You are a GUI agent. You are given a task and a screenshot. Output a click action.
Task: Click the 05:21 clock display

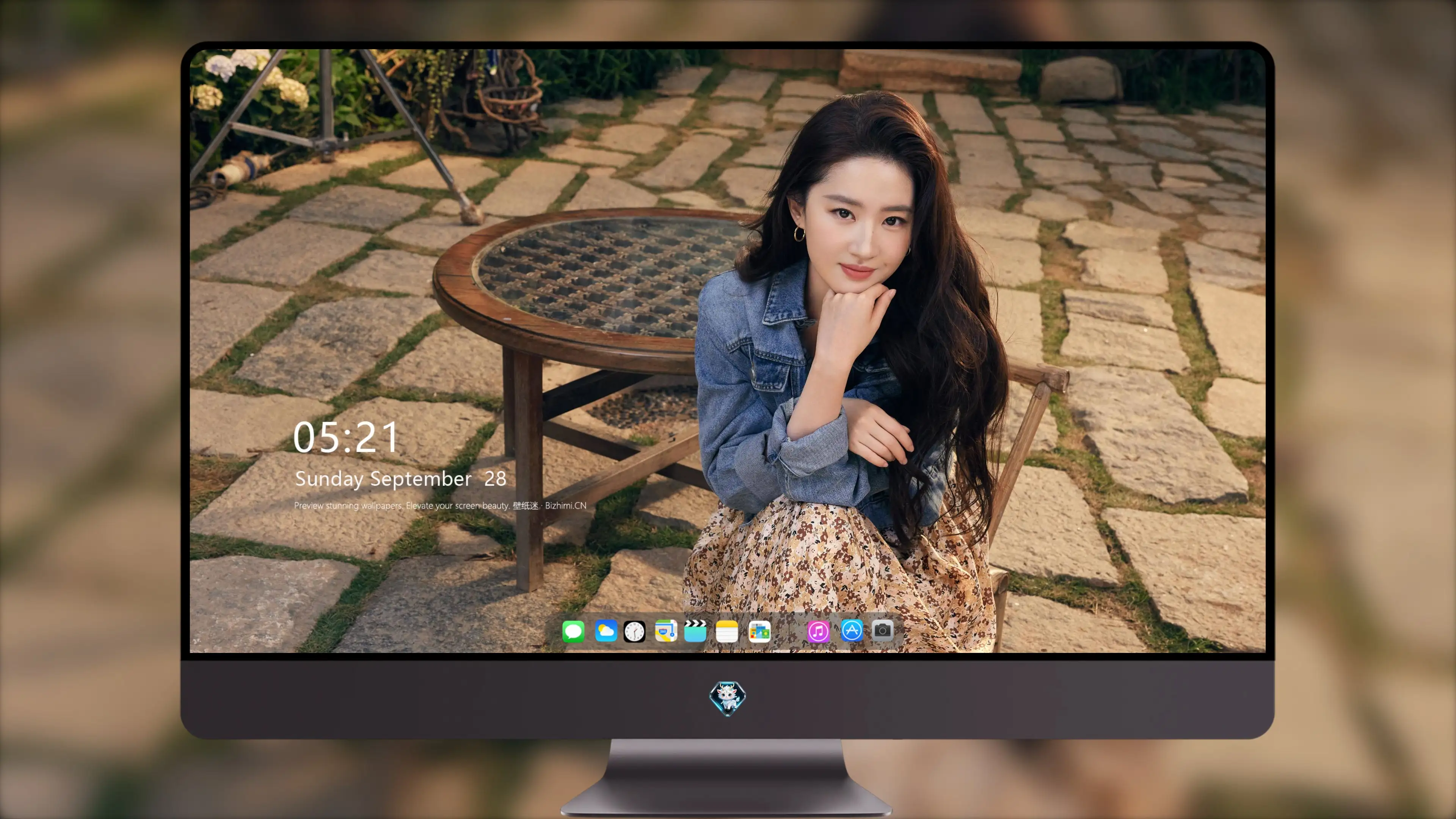pos(345,438)
